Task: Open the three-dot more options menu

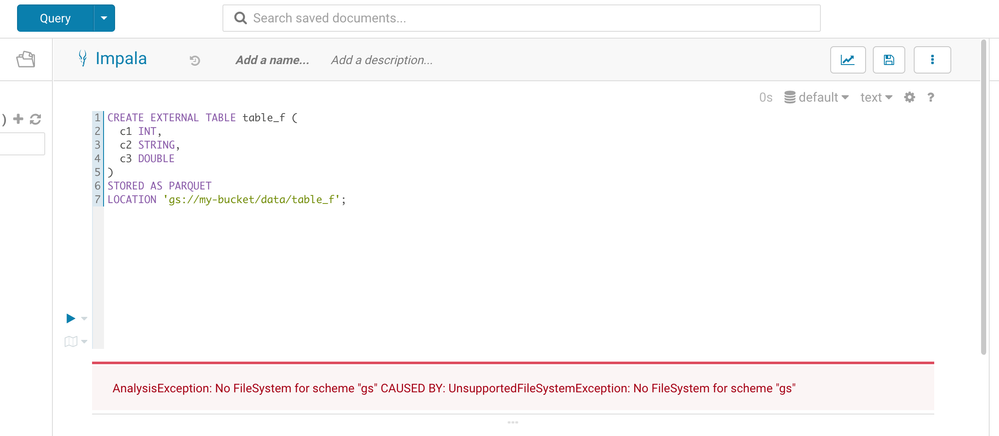Action: [932, 60]
